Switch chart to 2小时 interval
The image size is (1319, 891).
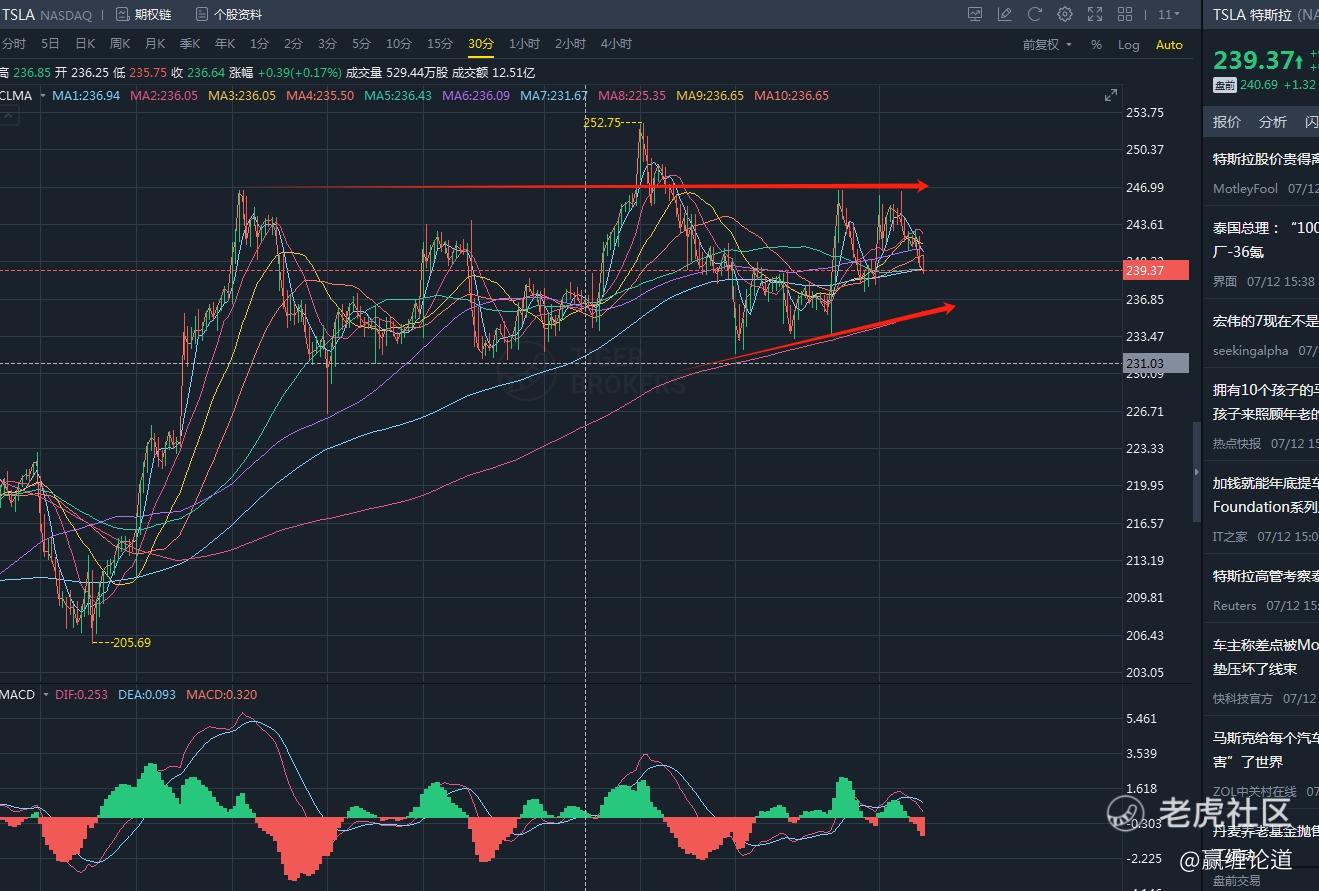(570, 44)
